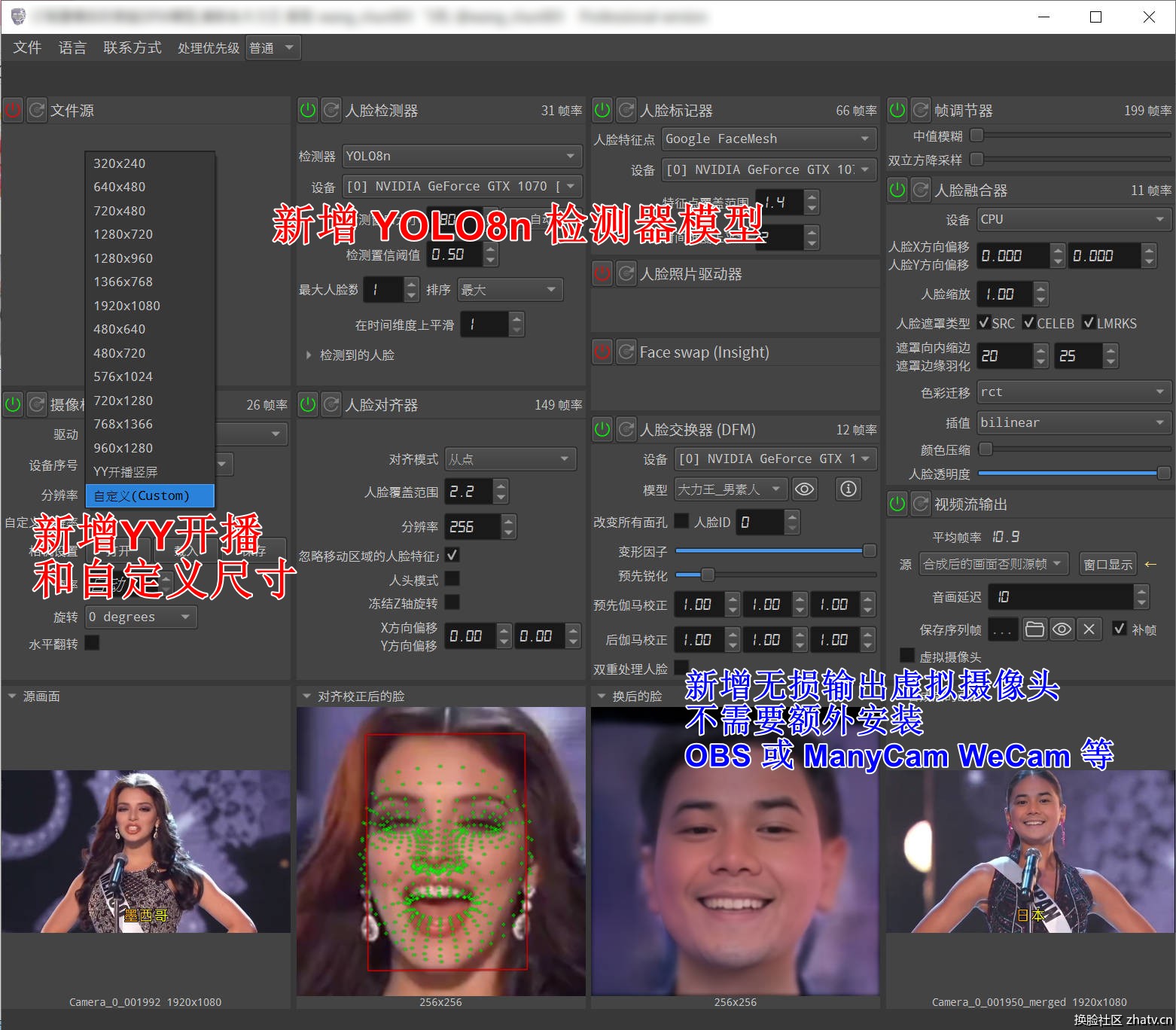Open the 检测器 YOLO8n dropdown
The image size is (1176, 1030).
pyautogui.click(x=461, y=156)
